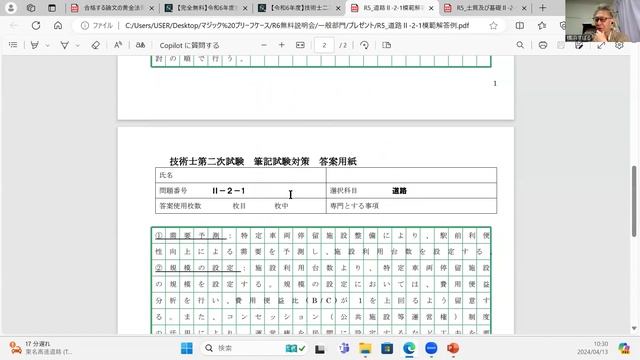This screenshot has height=360, width=640.
Task: Toggle PDF full screen mode
Action: click(x=601, y=45)
